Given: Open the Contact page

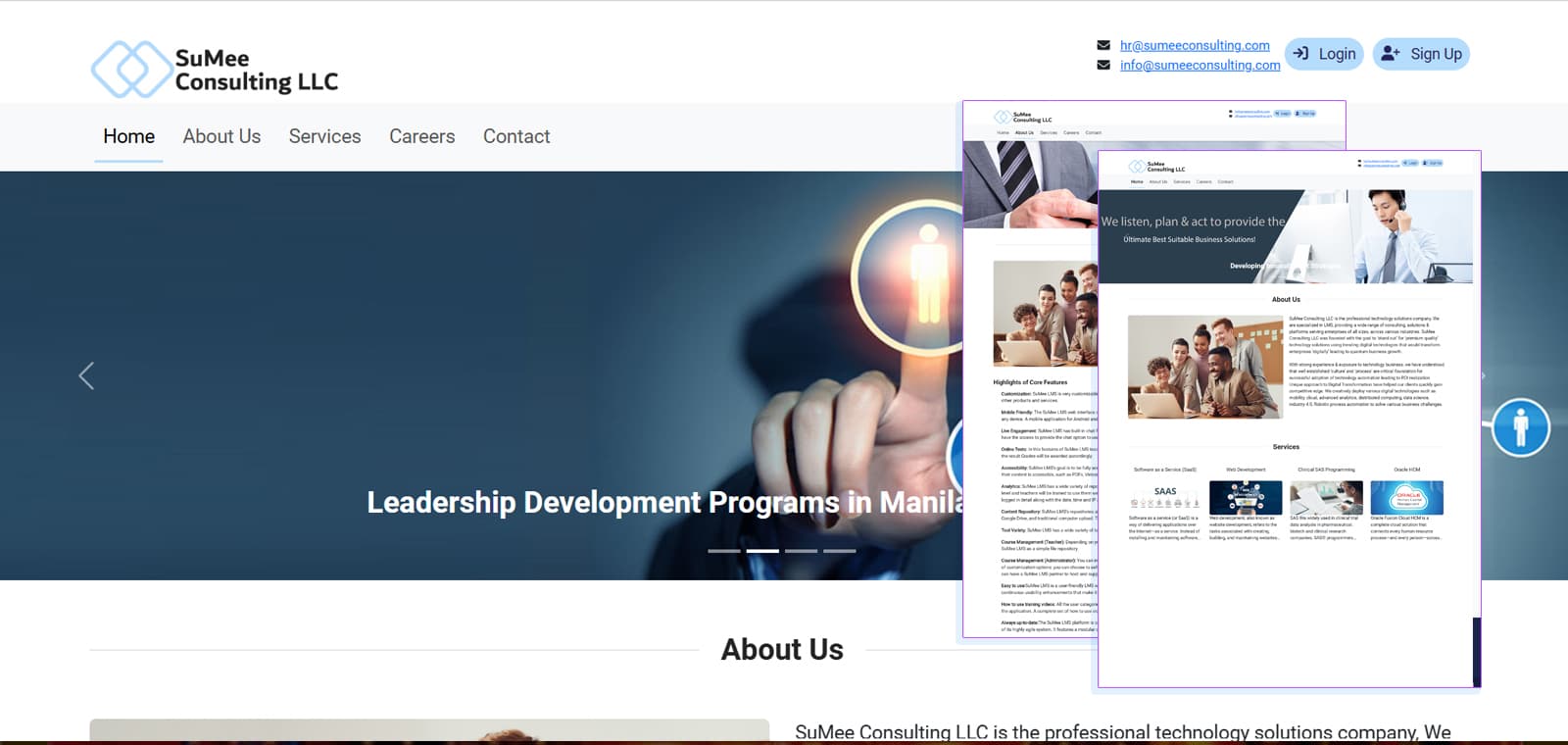Looking at the screenshot, I should pyautogui.click(x=516, y=136).
